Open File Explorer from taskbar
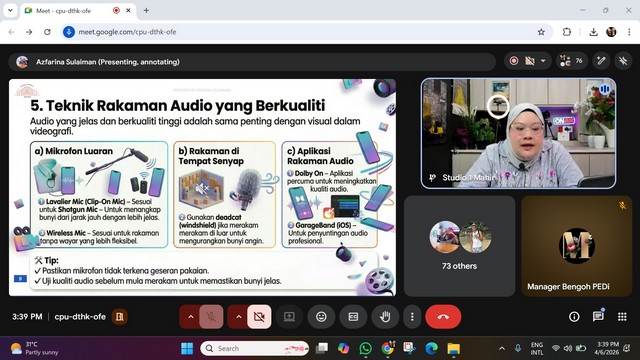Screen dimensions: 640x360 (453, 349)
